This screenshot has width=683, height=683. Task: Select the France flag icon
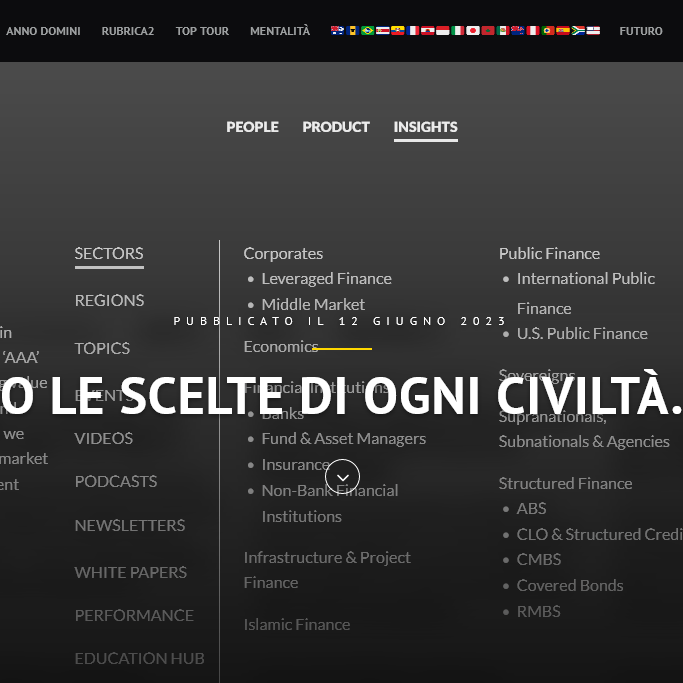413,31
